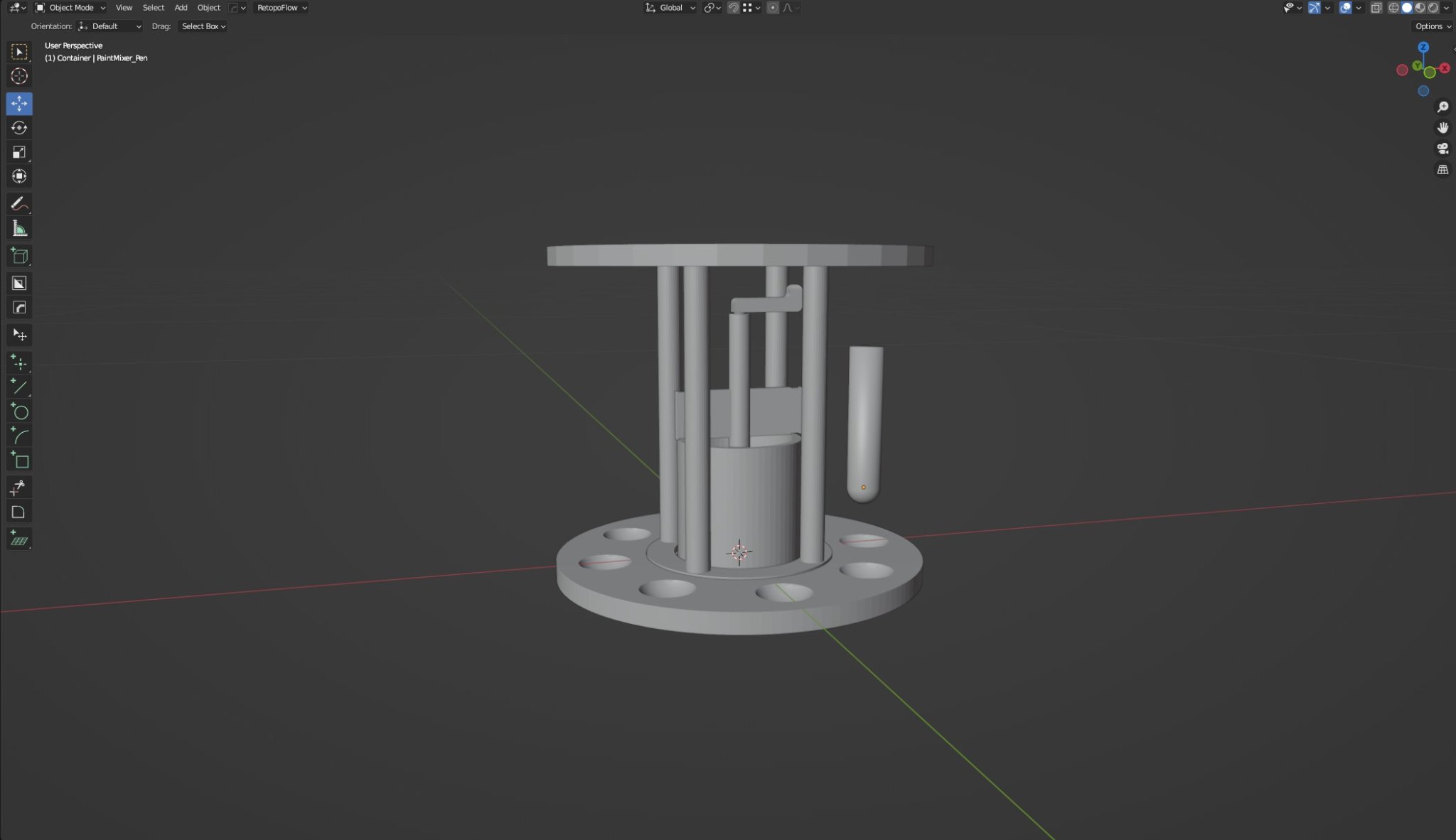The height and width of the screenshot is (840, 1456).
Task: Choose the Measure tool
Action: point(19,229)
